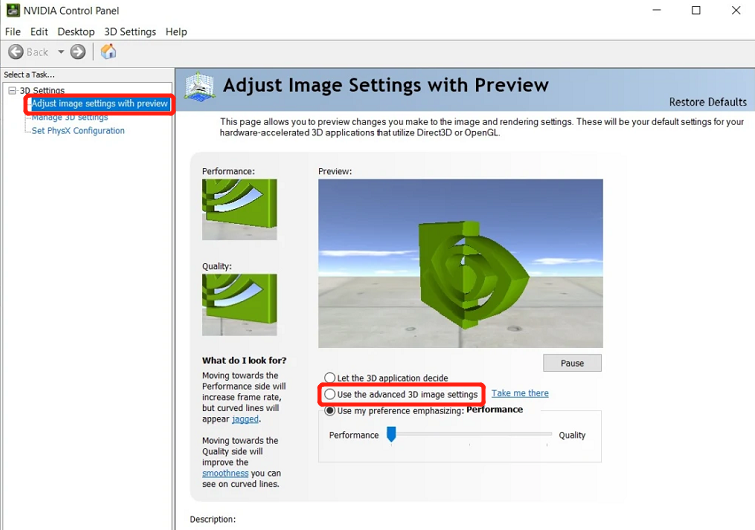Open the 3D Settings menu

tap(130, 32)
